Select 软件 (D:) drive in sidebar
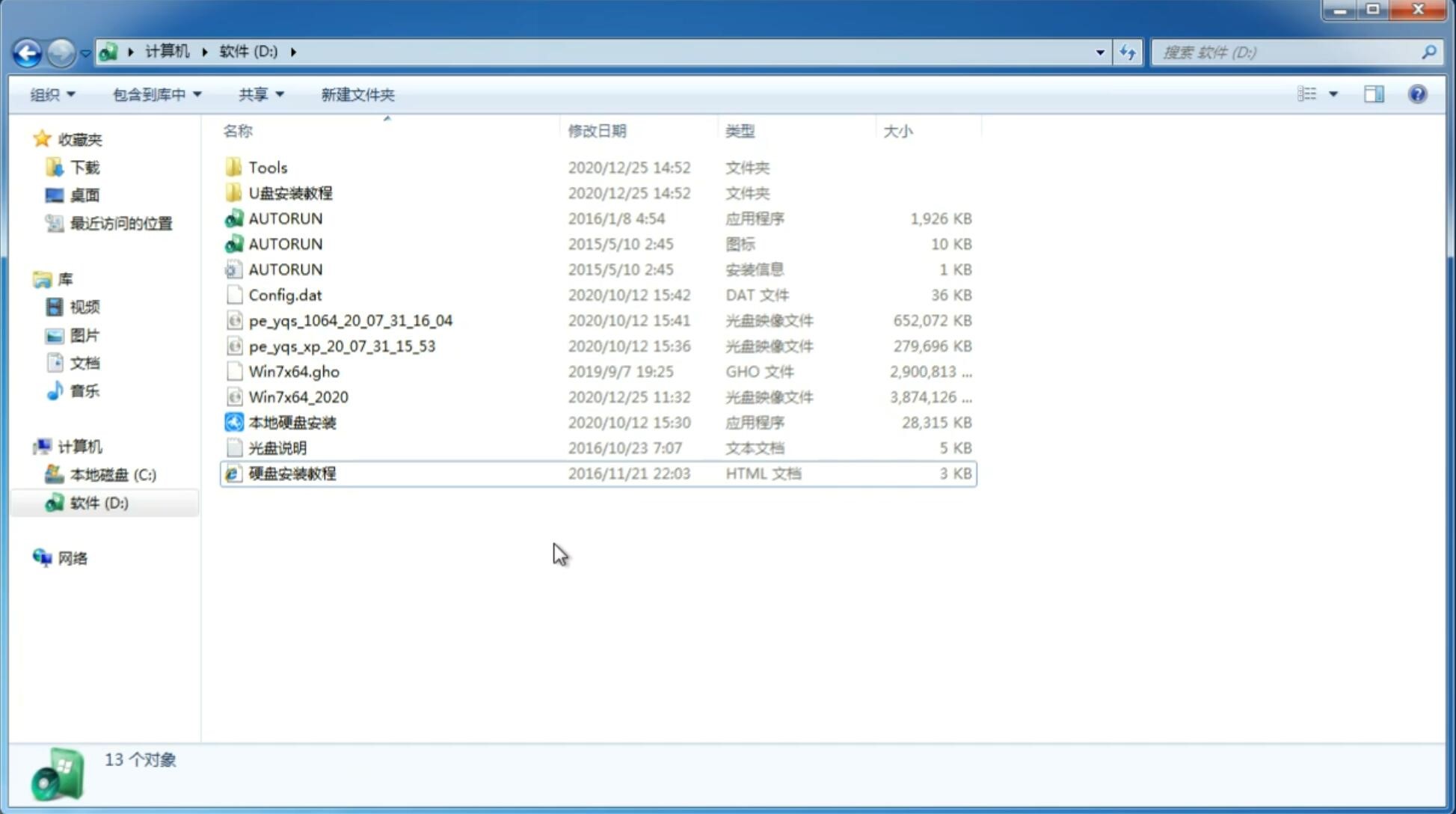Screen dimensions: 1456x814 [x=99, y=502]
